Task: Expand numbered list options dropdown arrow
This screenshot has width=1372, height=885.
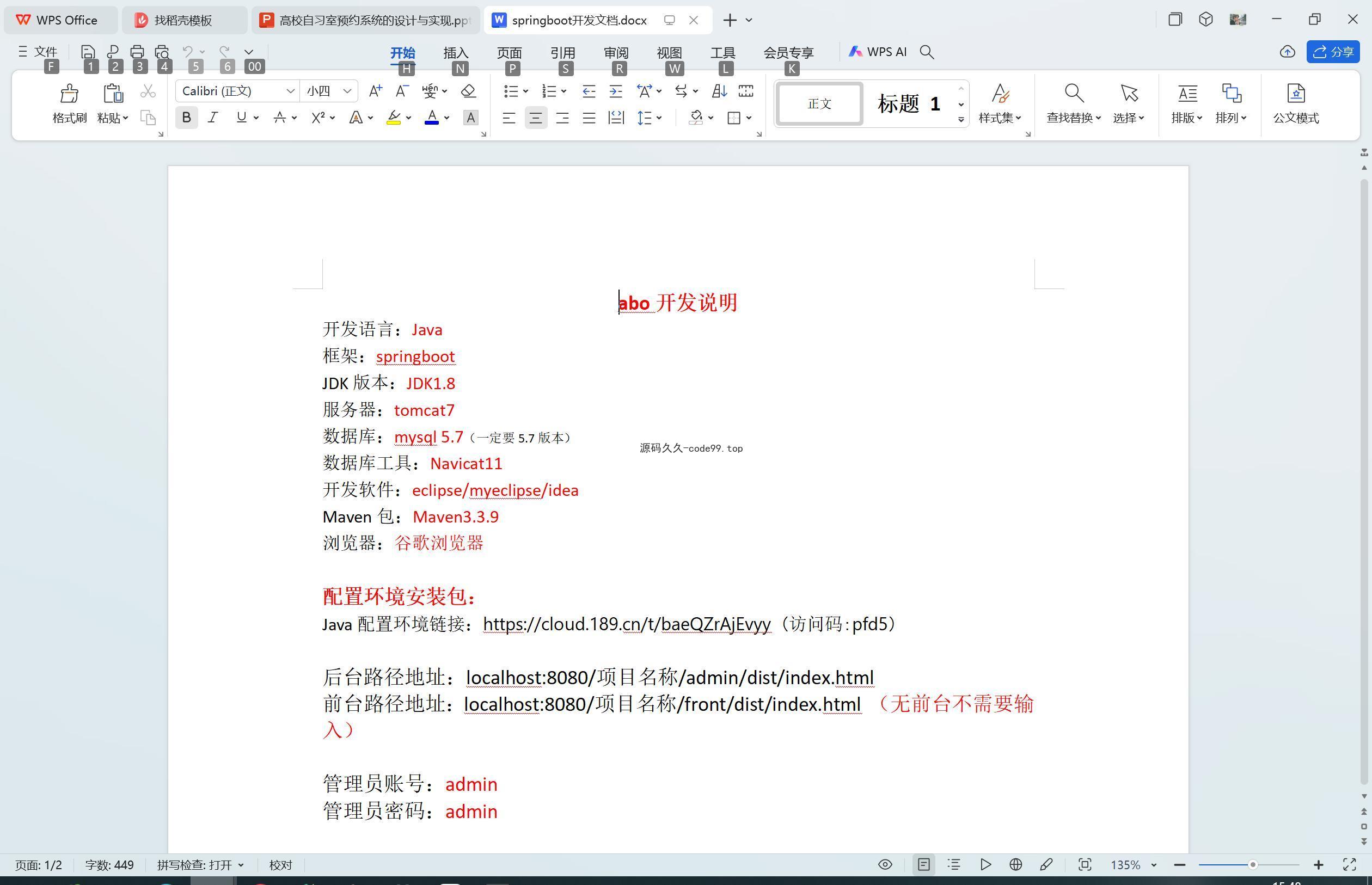Action: click(564, 91)
